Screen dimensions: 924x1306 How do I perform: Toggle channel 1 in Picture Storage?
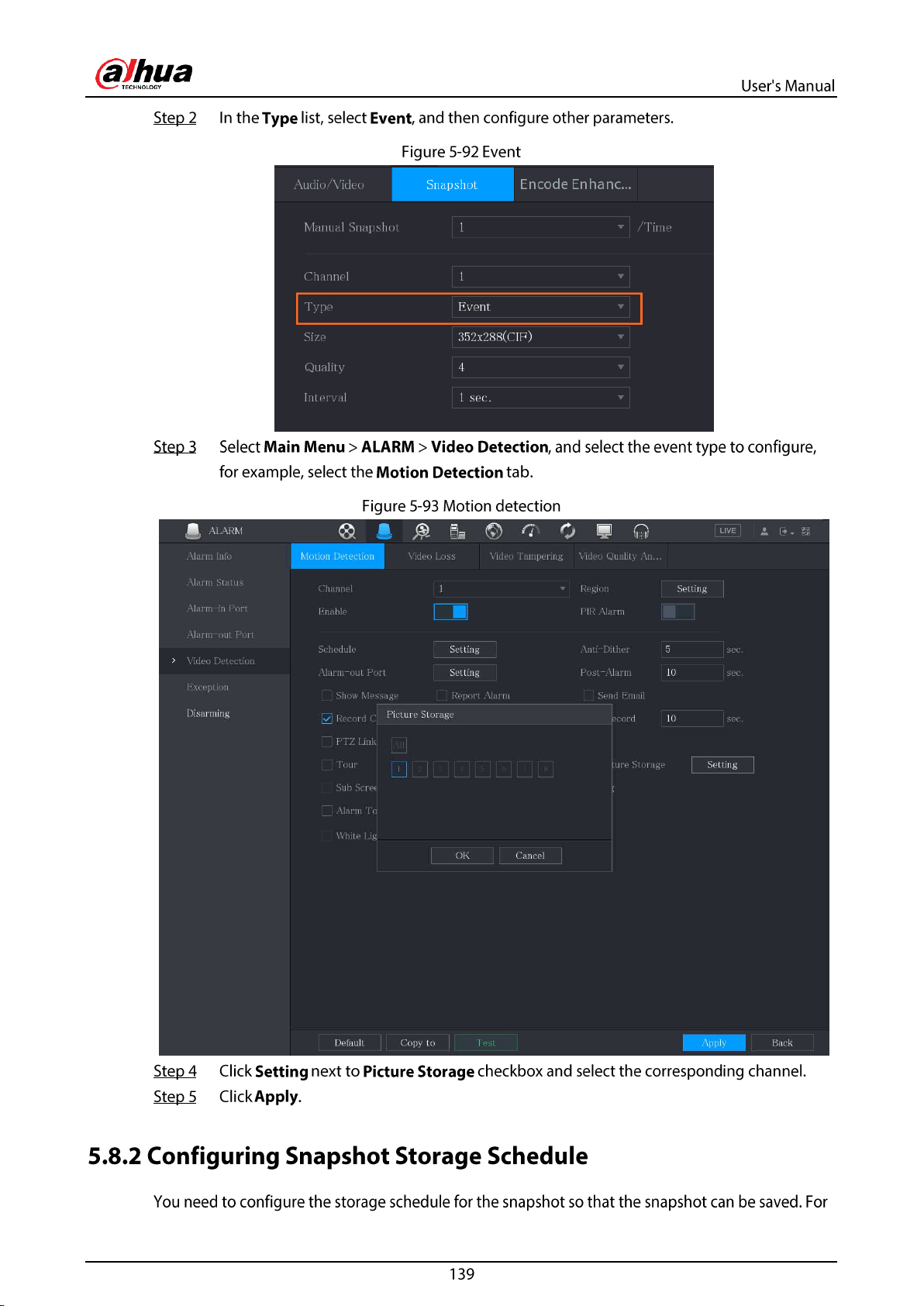pyautogui.click(x=399, y=769)
